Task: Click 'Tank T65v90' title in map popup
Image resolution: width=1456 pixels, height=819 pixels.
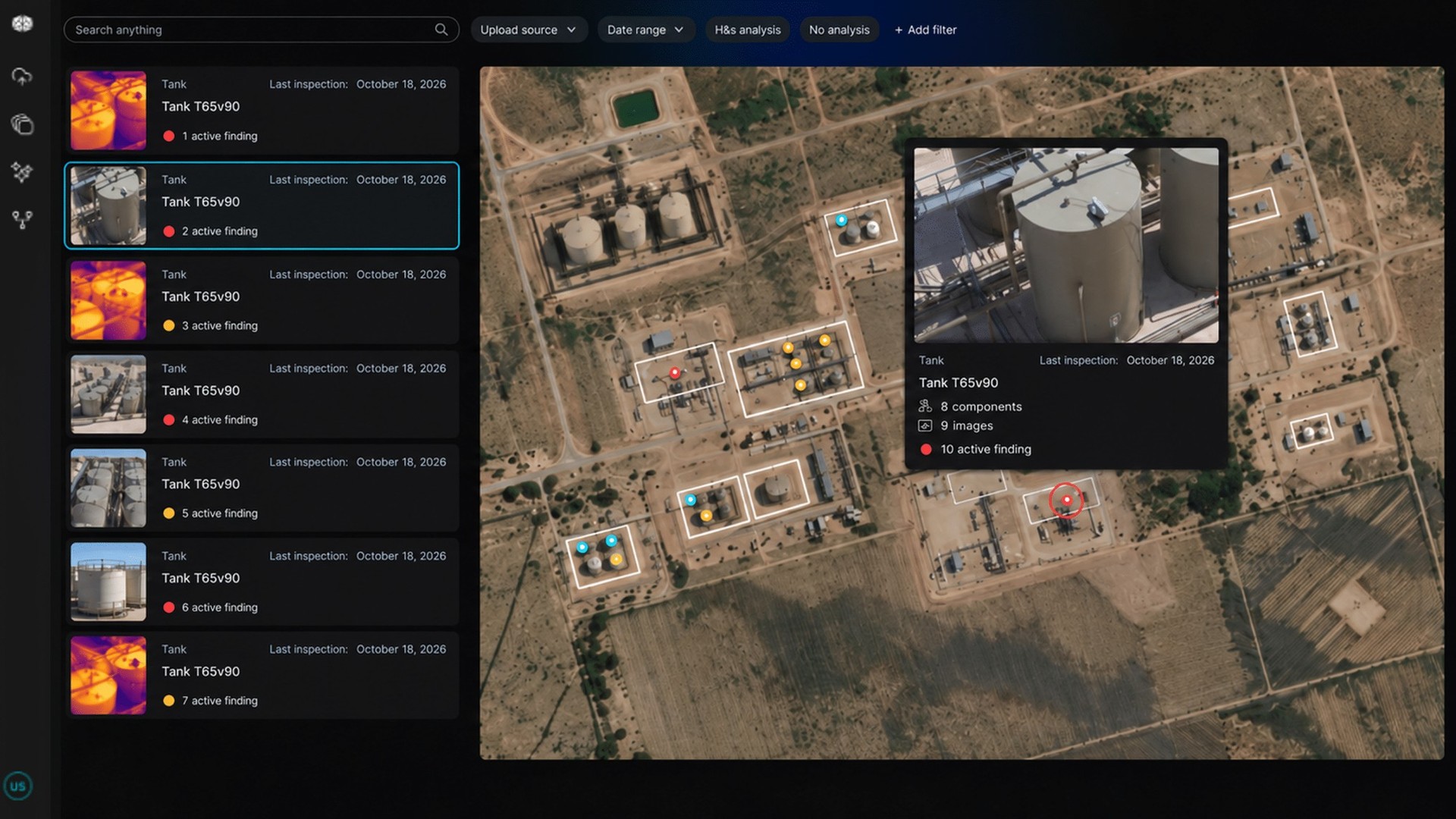Action: click(959, 383)
